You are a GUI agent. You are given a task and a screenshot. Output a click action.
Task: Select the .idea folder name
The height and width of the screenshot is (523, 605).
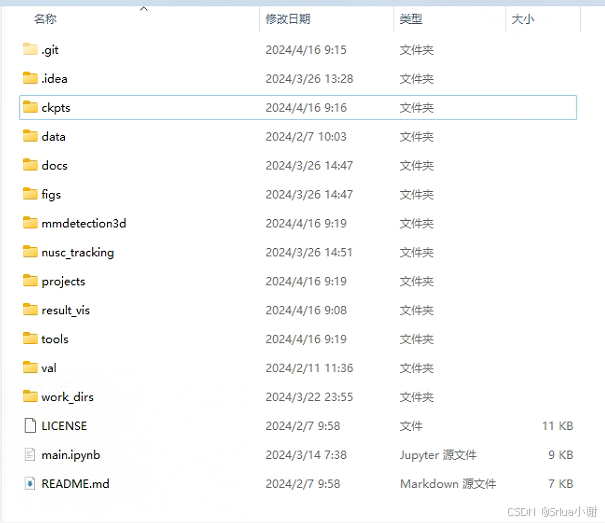click(54, 79)
